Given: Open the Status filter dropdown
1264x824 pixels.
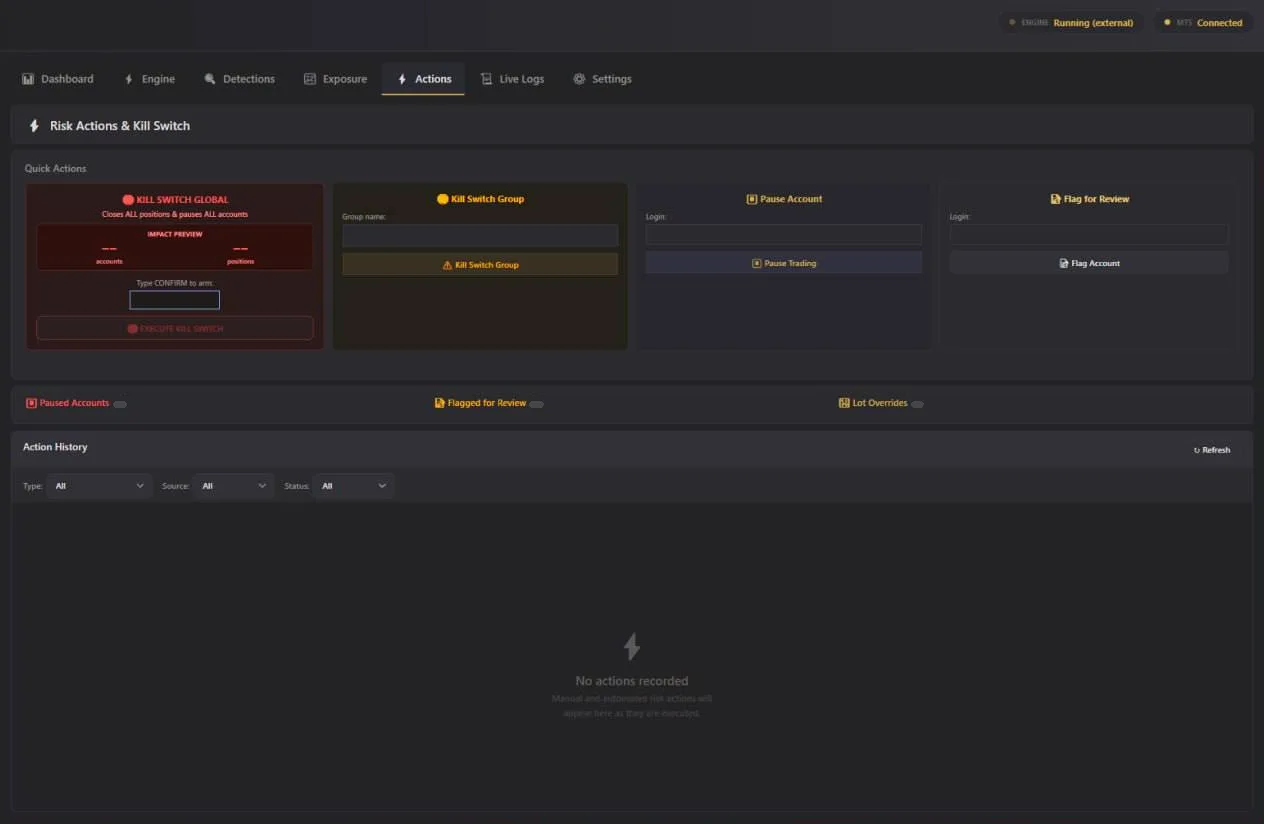Looking at the screenshot, I should (x=354, y=486).
